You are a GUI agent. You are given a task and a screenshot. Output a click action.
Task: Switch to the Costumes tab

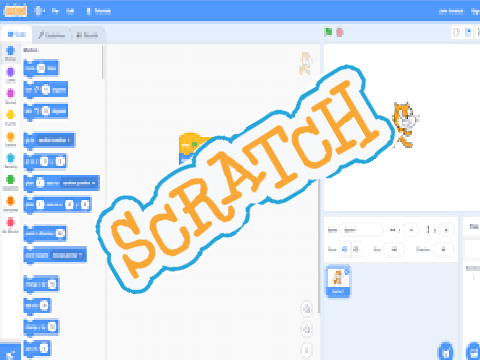(52, 35)
